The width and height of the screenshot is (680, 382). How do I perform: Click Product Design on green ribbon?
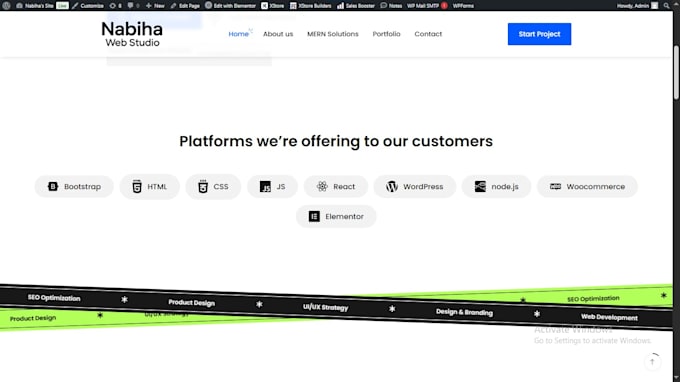pyautogui.click(x=33, y=318)
